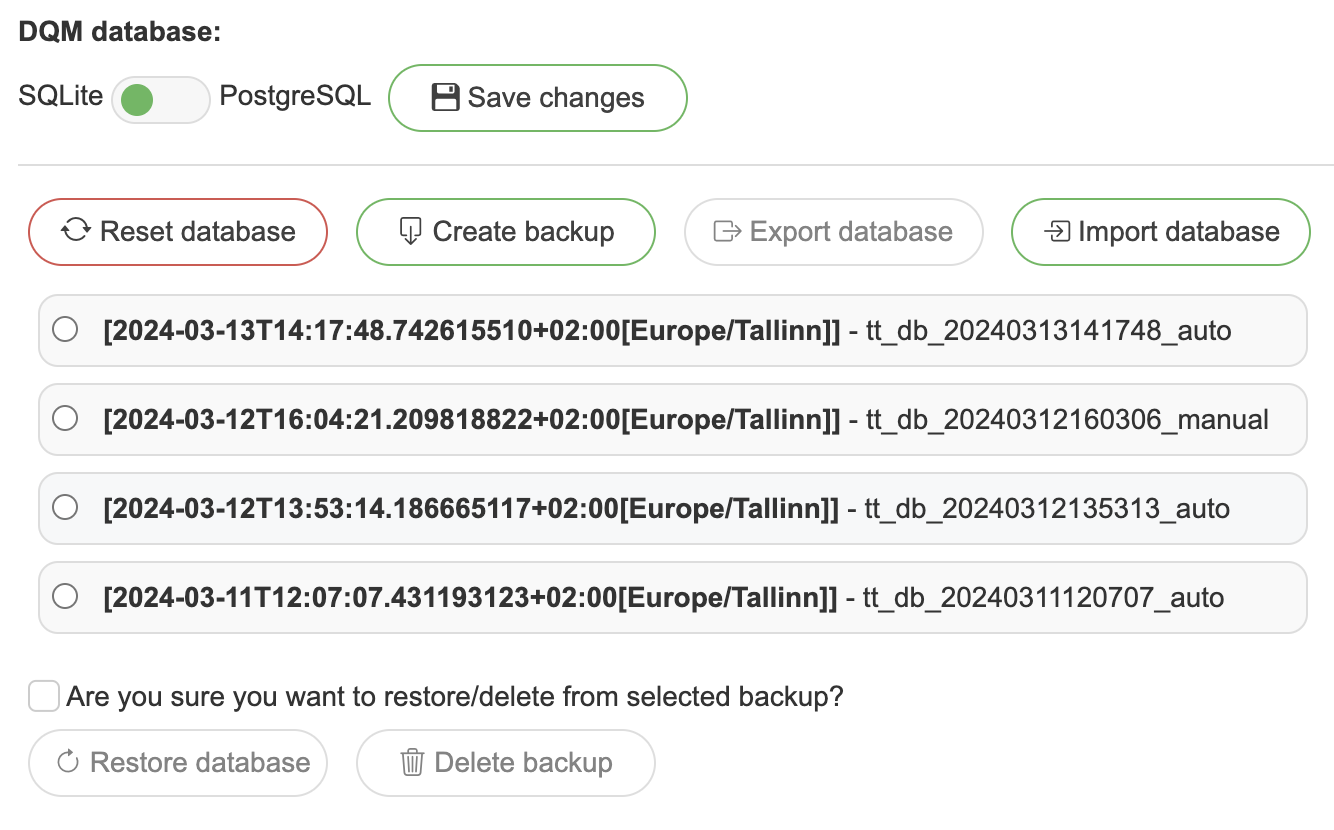Select the tt_db_20240312160306_manual backup radio button
Viewport: 1334px width, 830px height.
click(x=65, y=418)
